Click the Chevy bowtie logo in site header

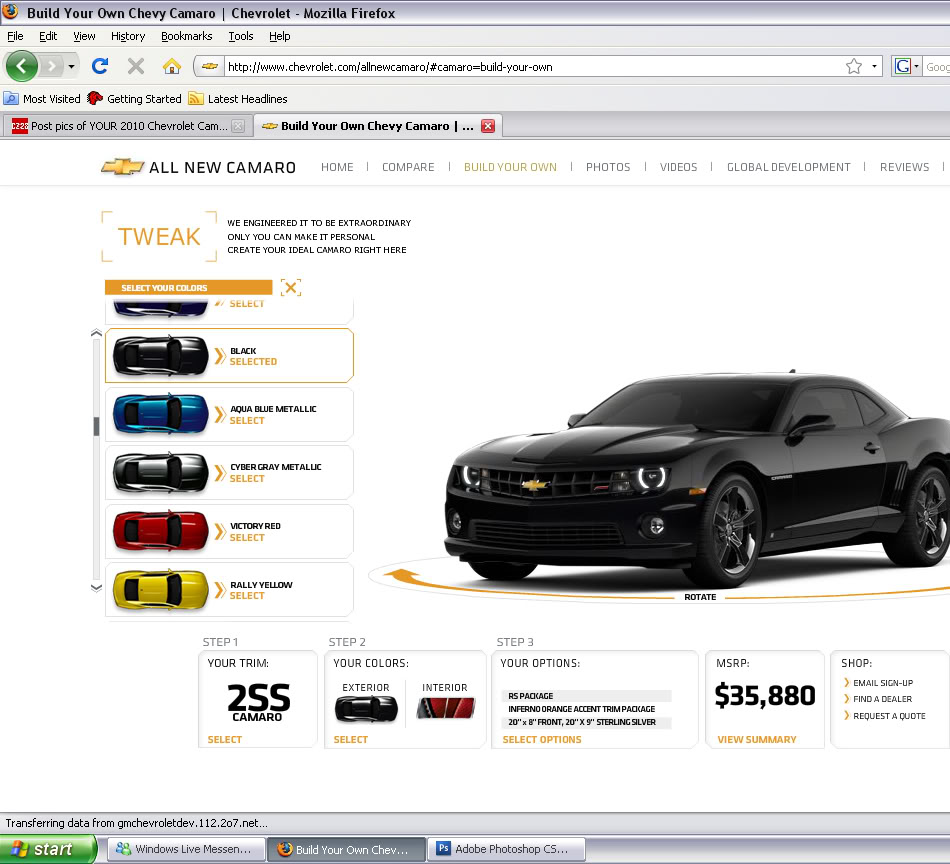(x=122, y=167)
